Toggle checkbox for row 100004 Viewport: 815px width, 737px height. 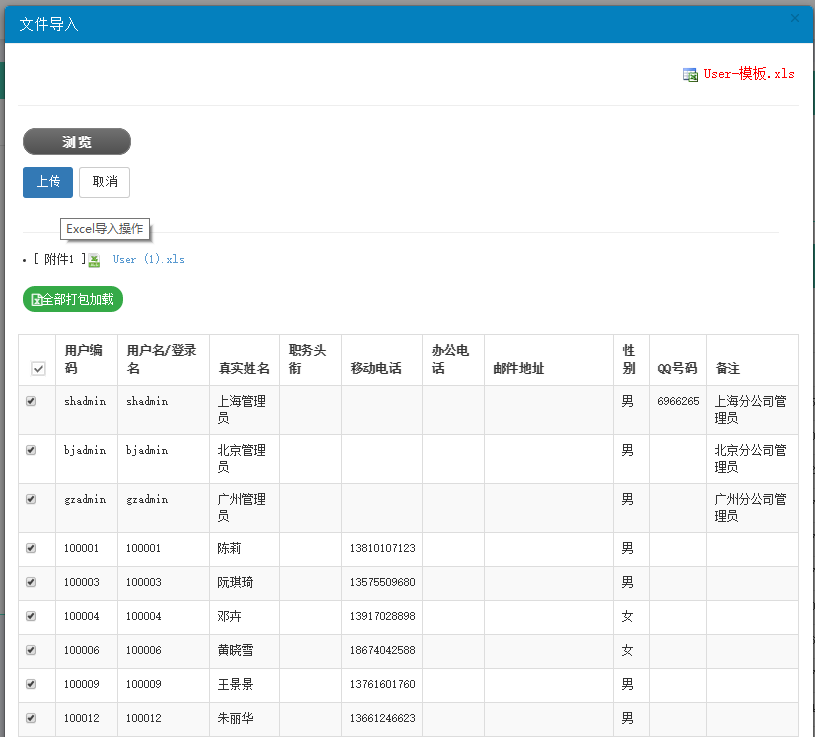pyautogui.click(x=31, y=616)
